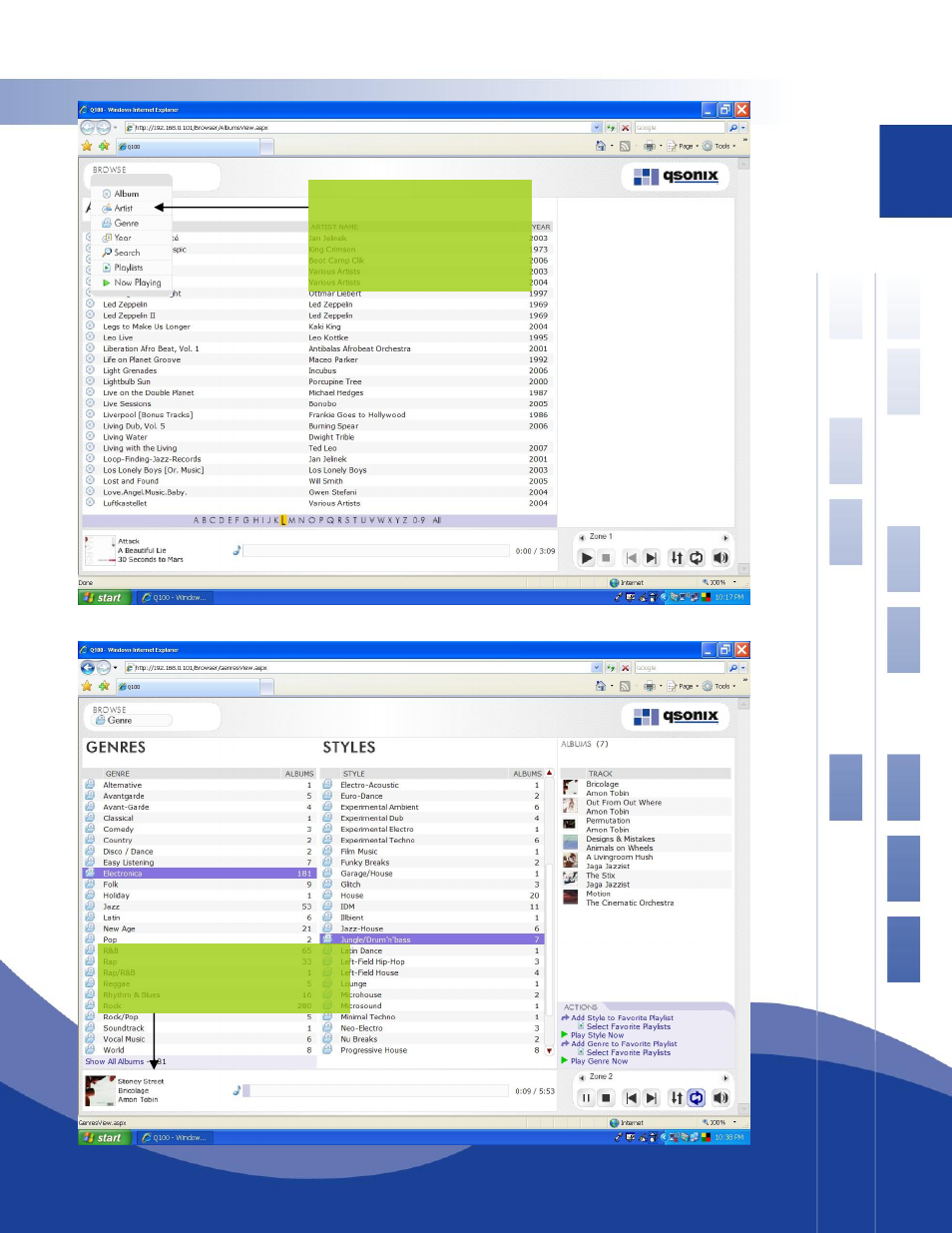Viewport: 952px width, 1233px height.
Task: Refresh the page in the Albums window
Action: pyautogui.click(x=611, y=128)
